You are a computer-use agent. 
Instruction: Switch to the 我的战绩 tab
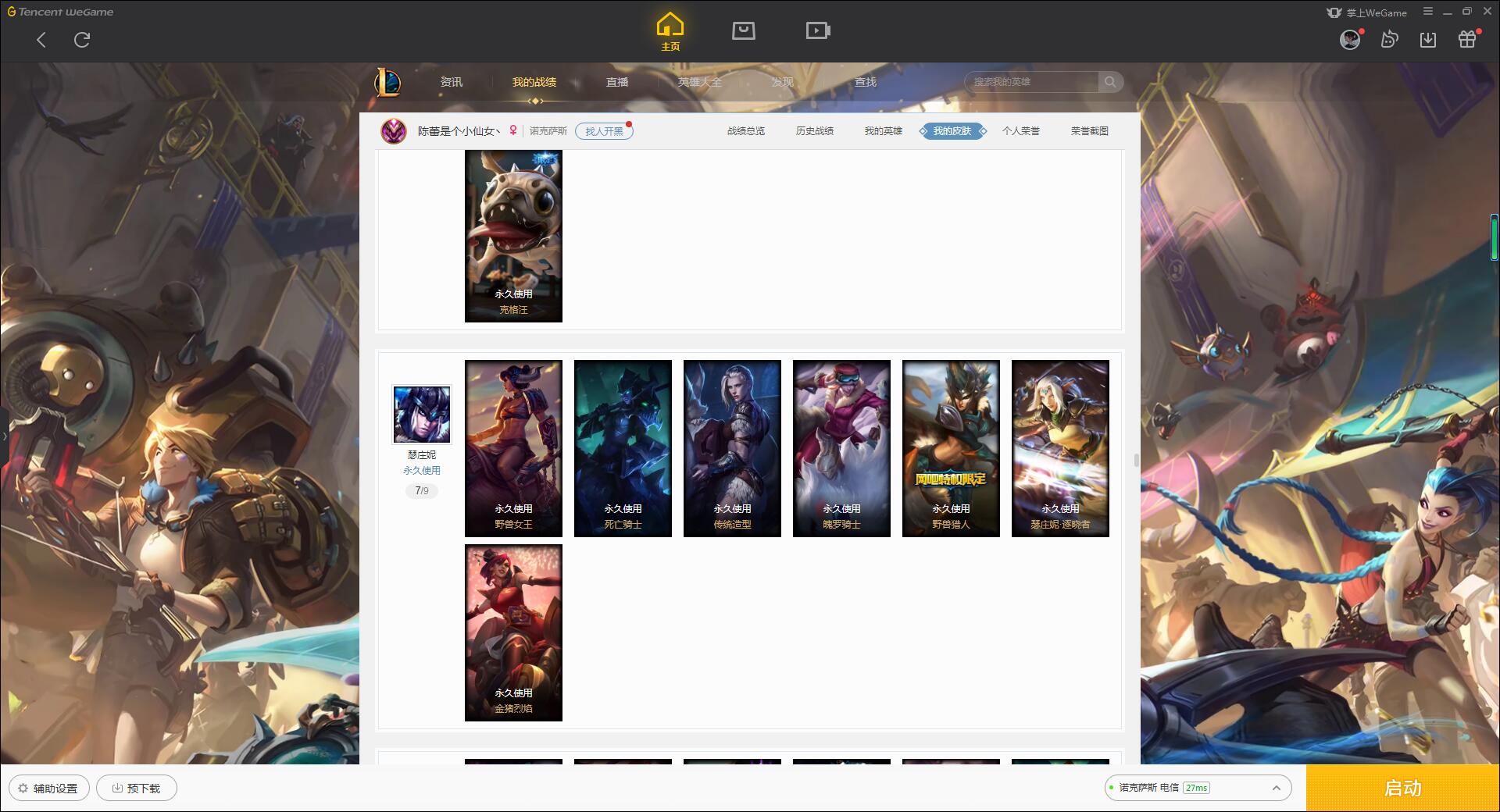click(534, 82)
